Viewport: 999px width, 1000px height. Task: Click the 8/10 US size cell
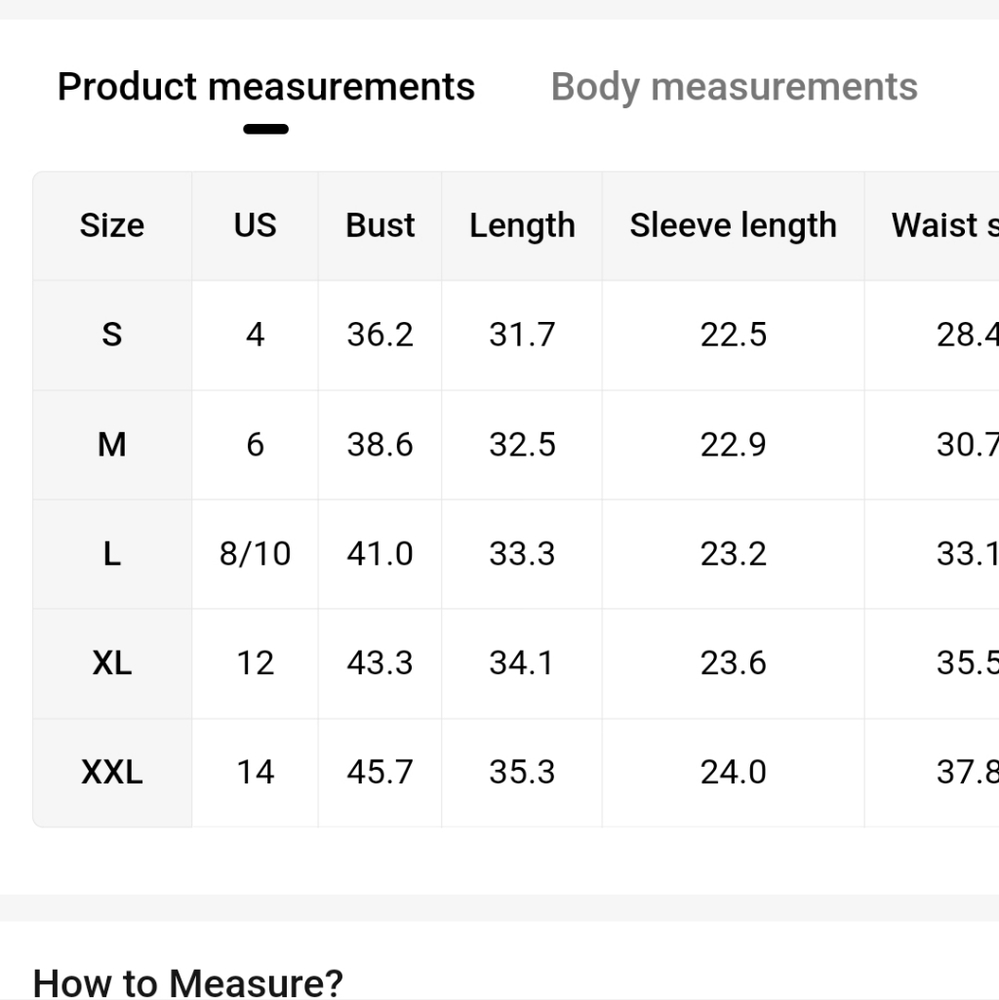[255, 554]
